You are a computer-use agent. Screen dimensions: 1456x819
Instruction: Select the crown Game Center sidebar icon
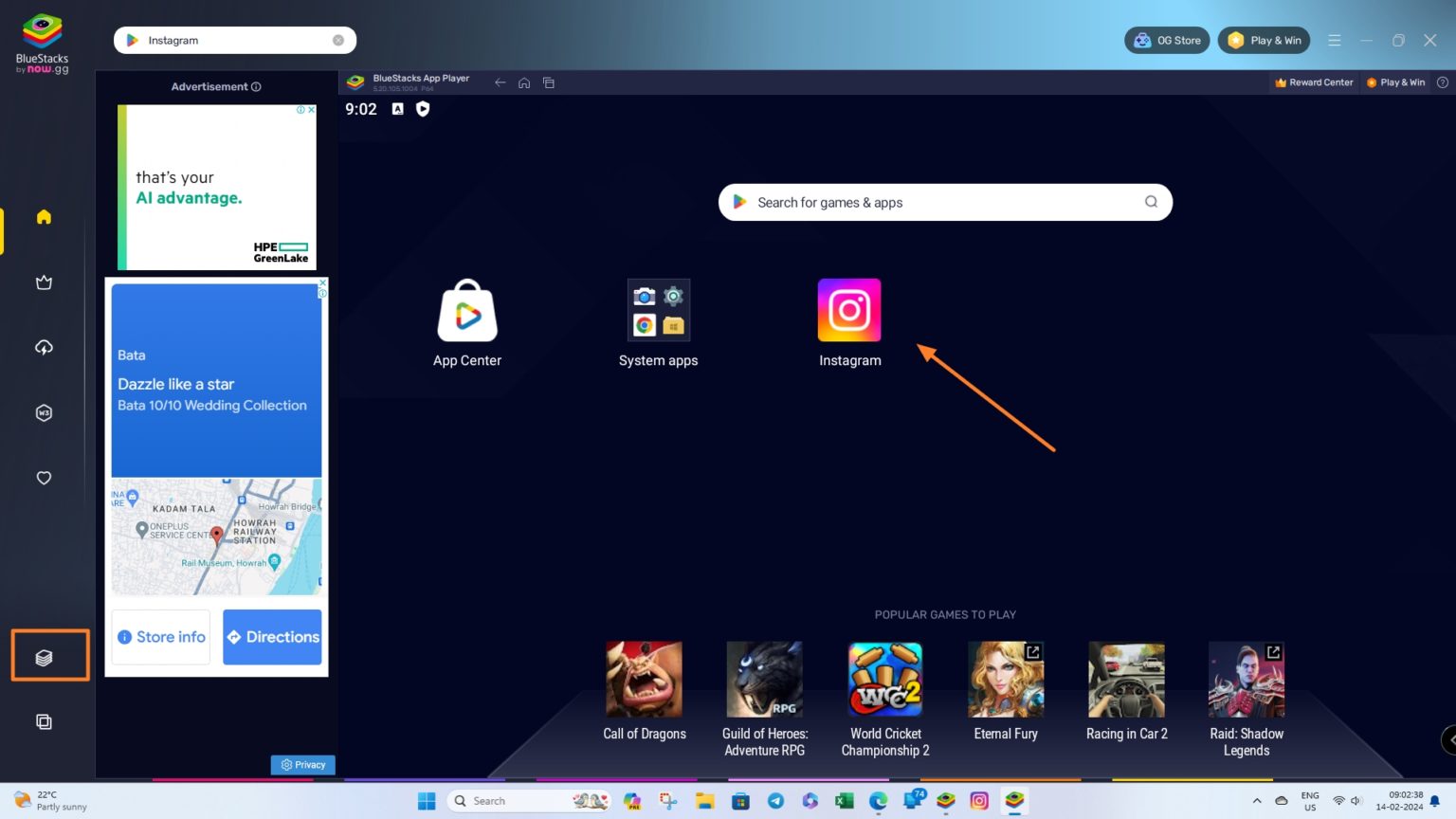[x=44, y=282]
